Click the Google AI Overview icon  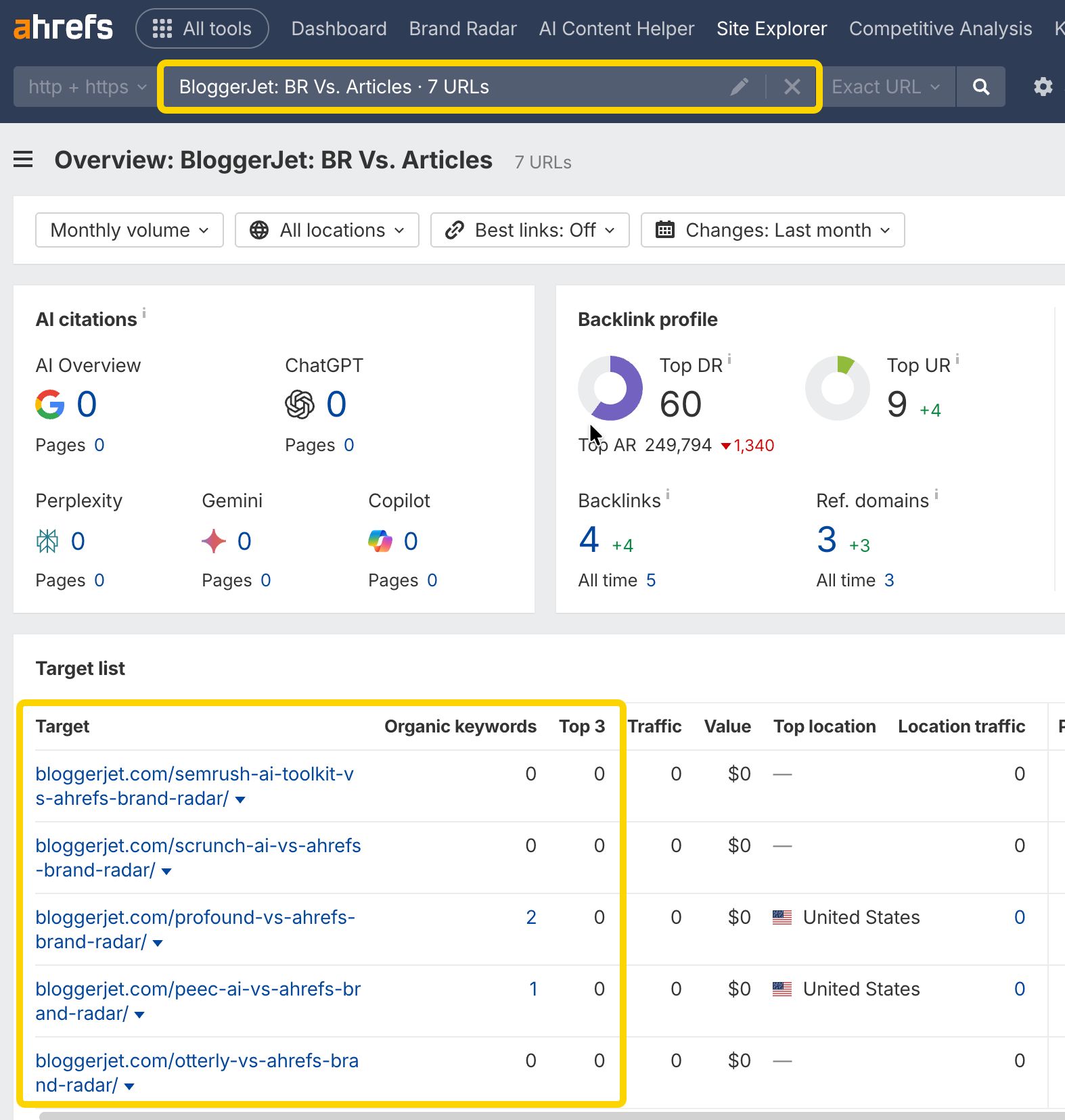coord(50,404)
